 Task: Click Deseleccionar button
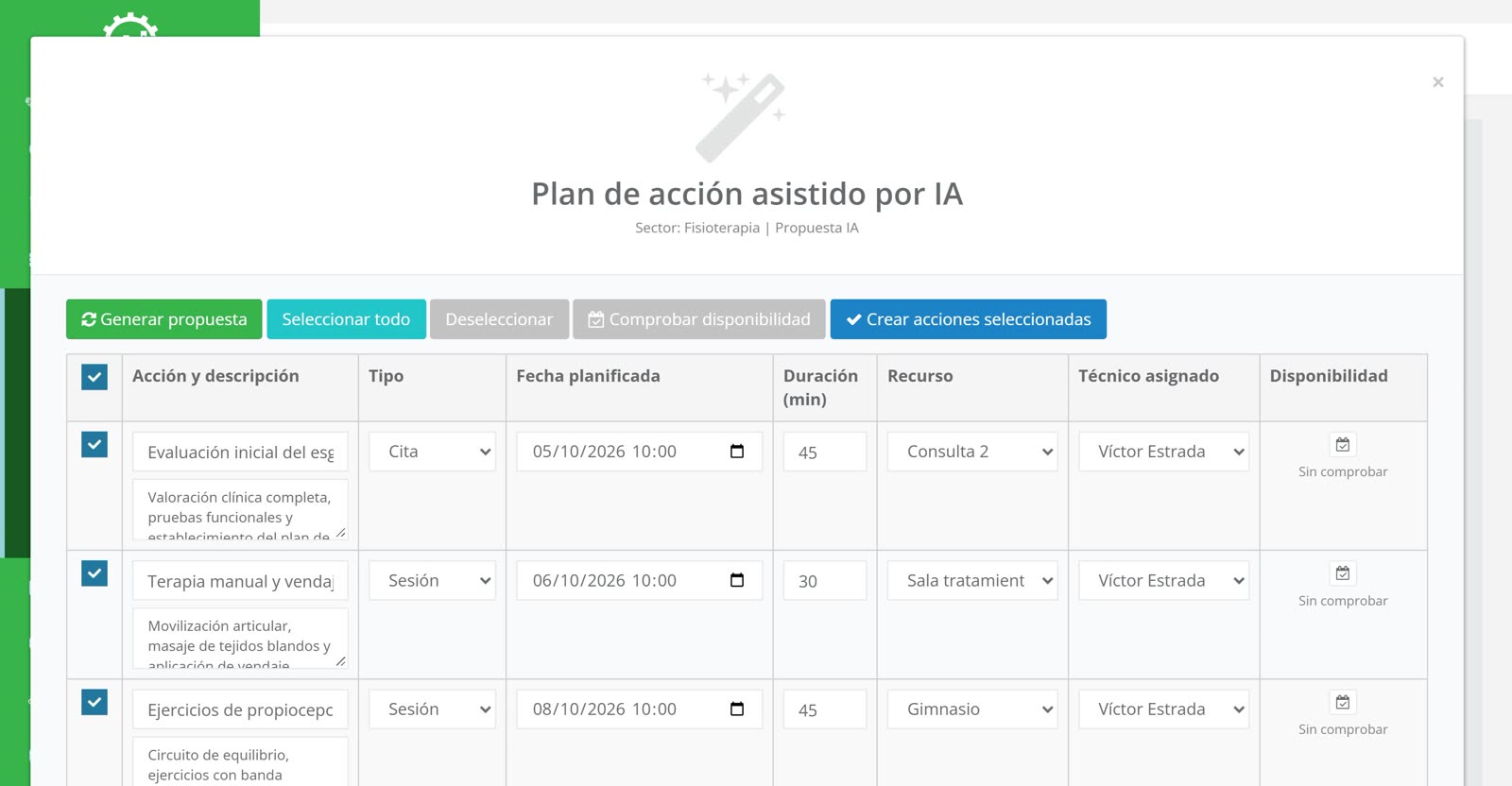[x=499, y=319]
